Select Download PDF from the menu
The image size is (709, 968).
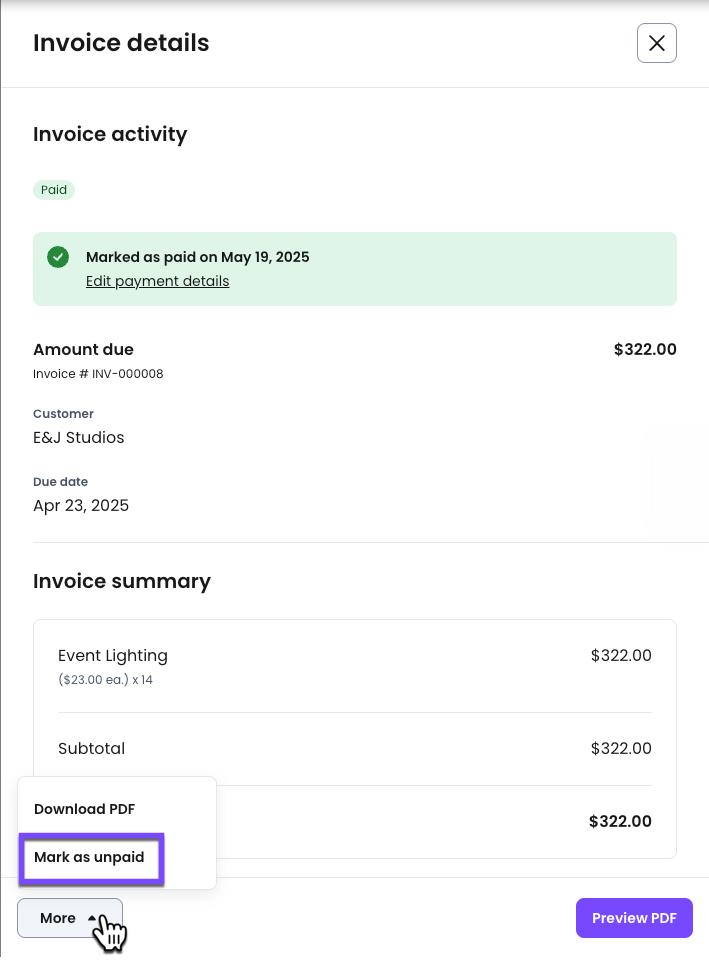(x=85, y=809)
